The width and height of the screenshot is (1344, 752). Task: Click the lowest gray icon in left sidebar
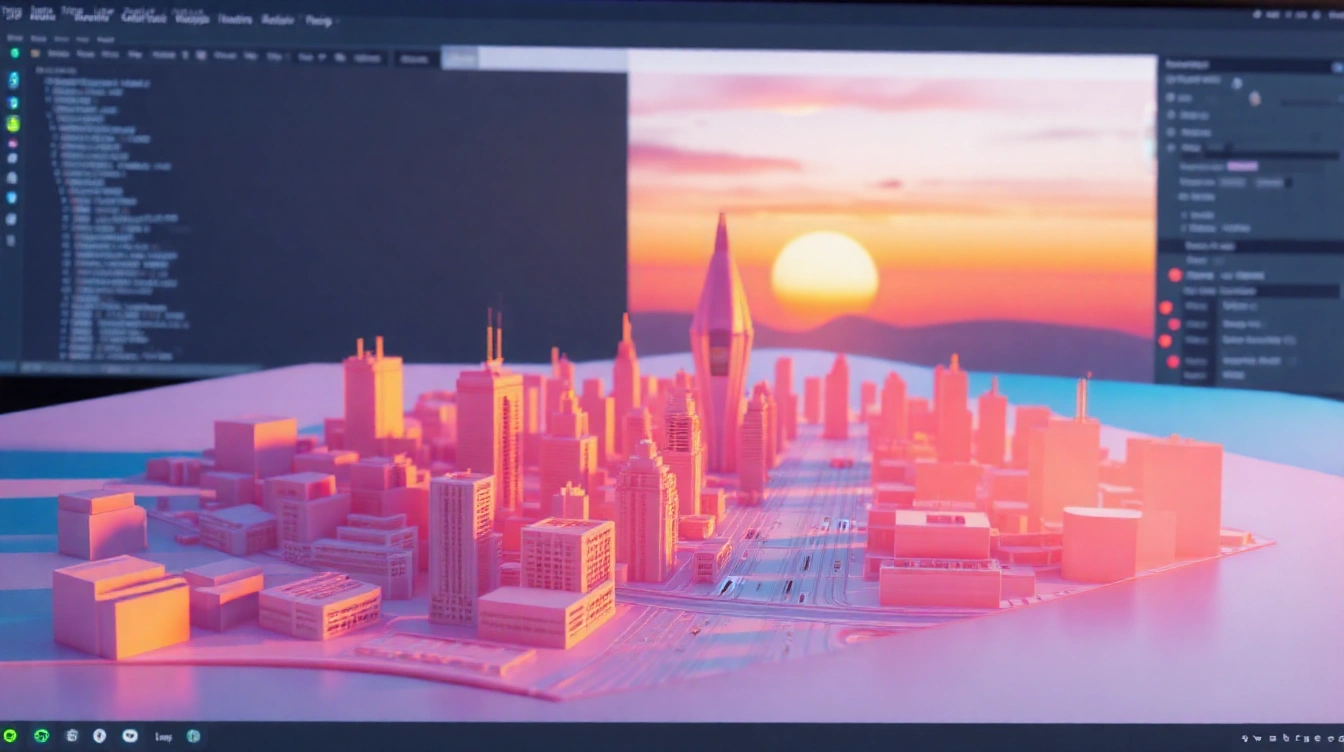click(x=11, y=241)
